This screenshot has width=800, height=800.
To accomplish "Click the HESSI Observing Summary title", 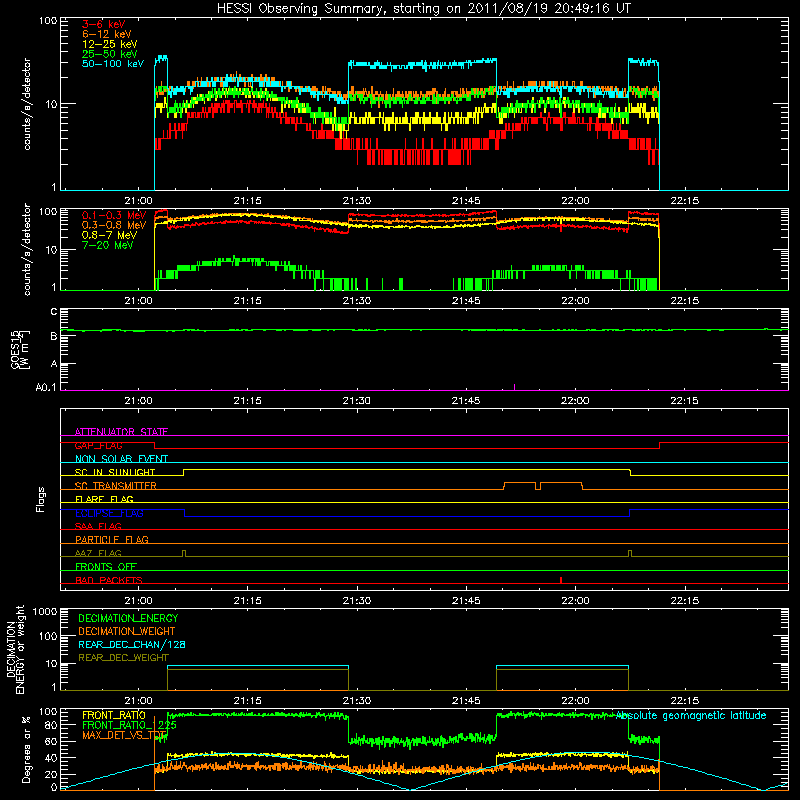I will 423,9.
